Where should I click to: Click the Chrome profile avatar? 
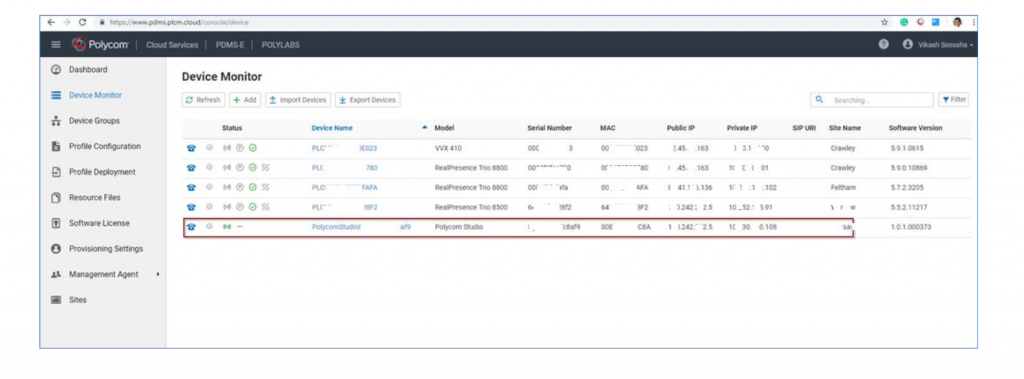957,22
